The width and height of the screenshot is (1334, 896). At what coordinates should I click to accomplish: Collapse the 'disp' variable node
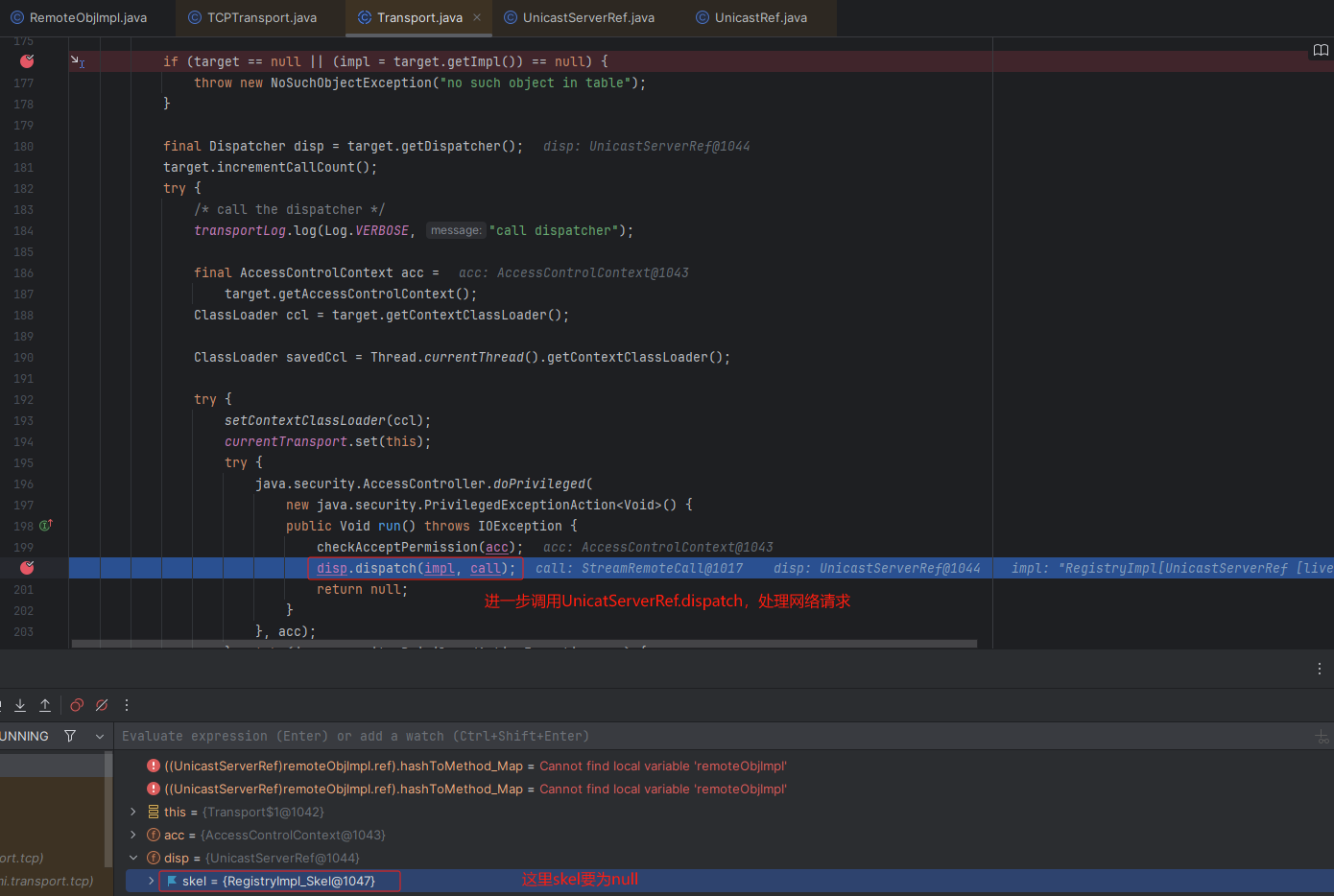[133, 858]
